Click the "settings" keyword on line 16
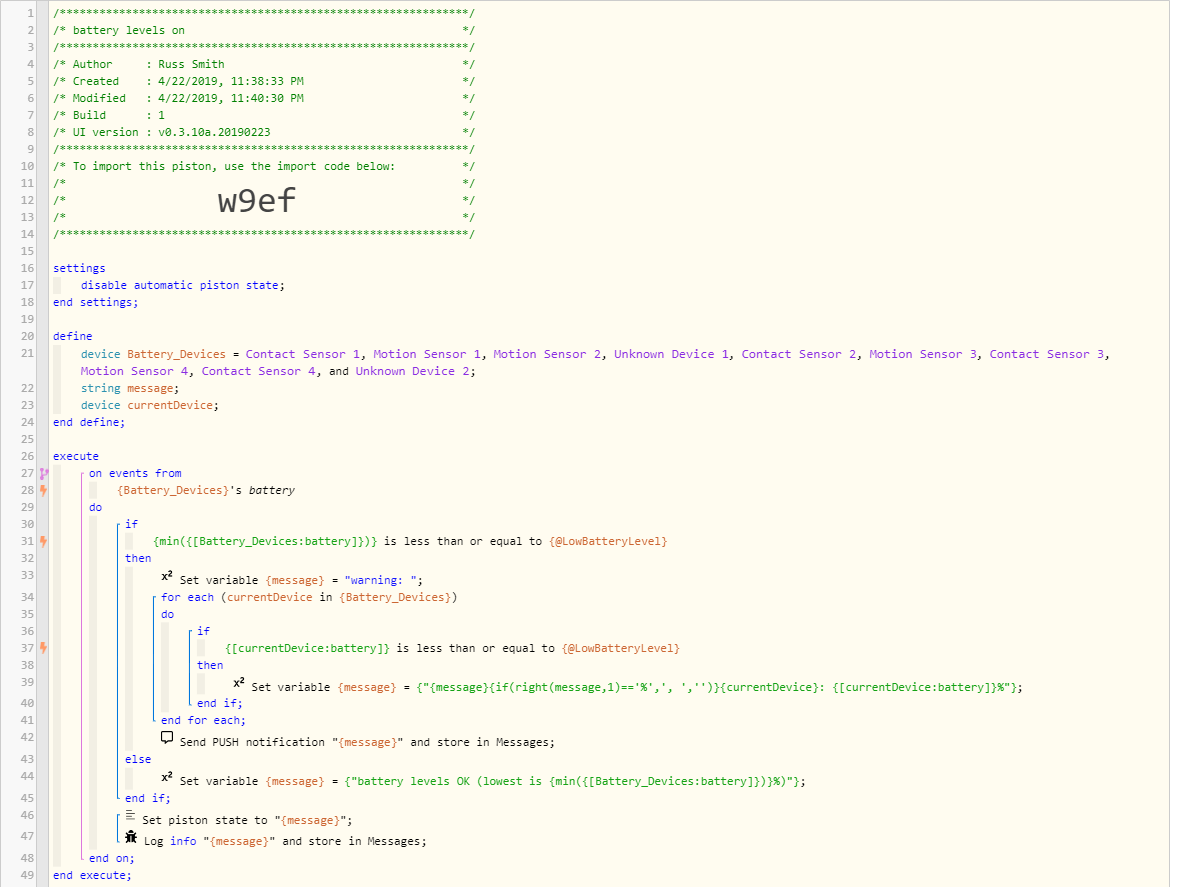Viewport: 1178px width, 887px height. tap(79, 268)
